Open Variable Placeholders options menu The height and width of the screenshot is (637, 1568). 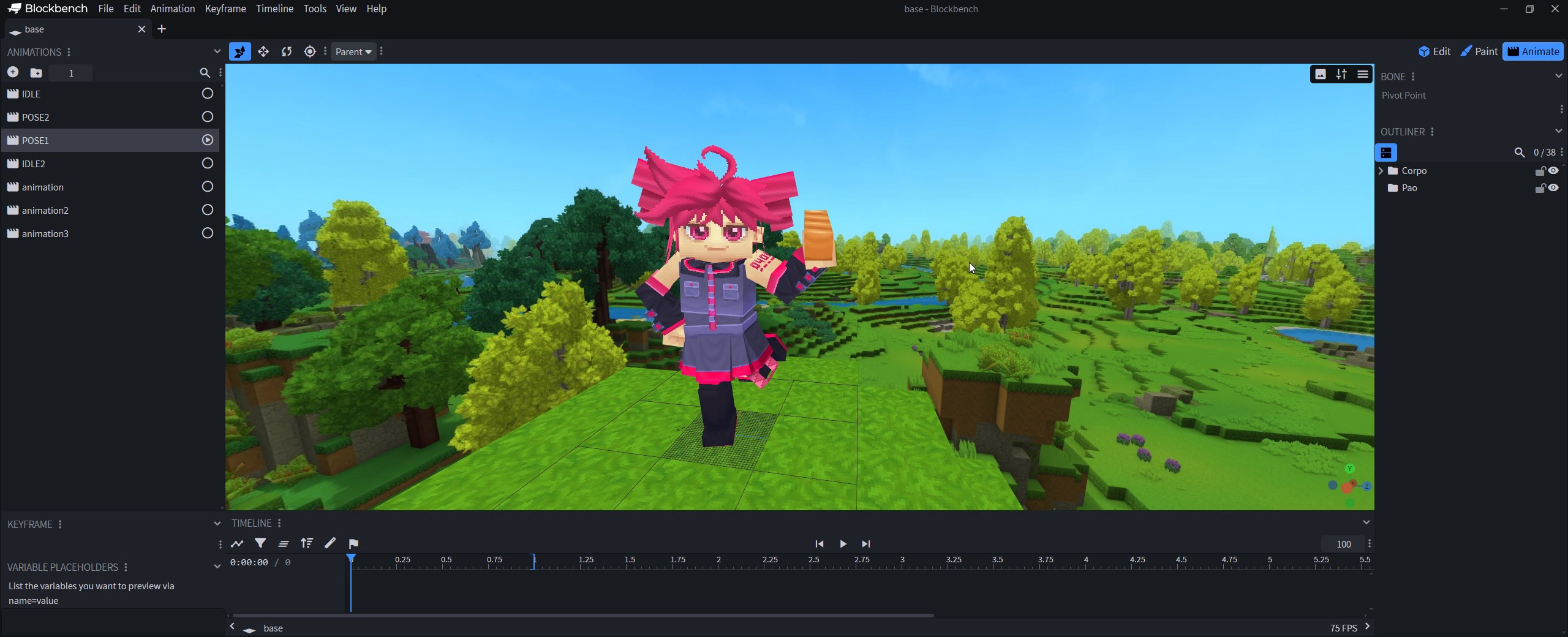[x=126, y=567]
